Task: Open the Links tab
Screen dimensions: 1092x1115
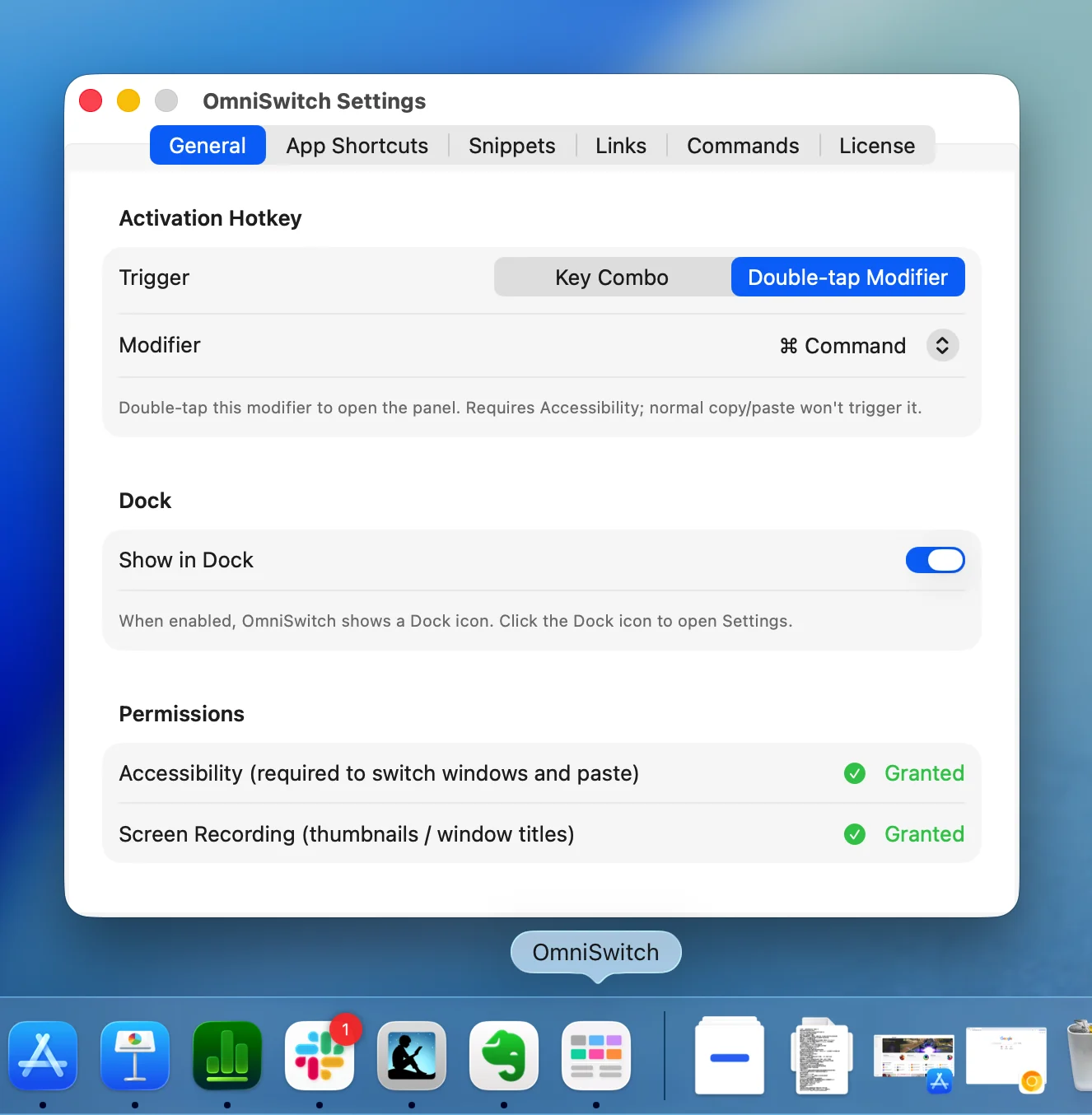Action: [621, 146]
